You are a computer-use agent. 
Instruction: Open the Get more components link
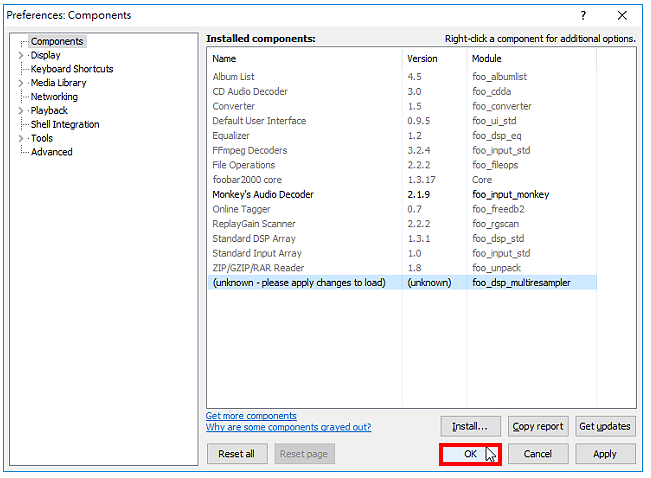point(251,416)
